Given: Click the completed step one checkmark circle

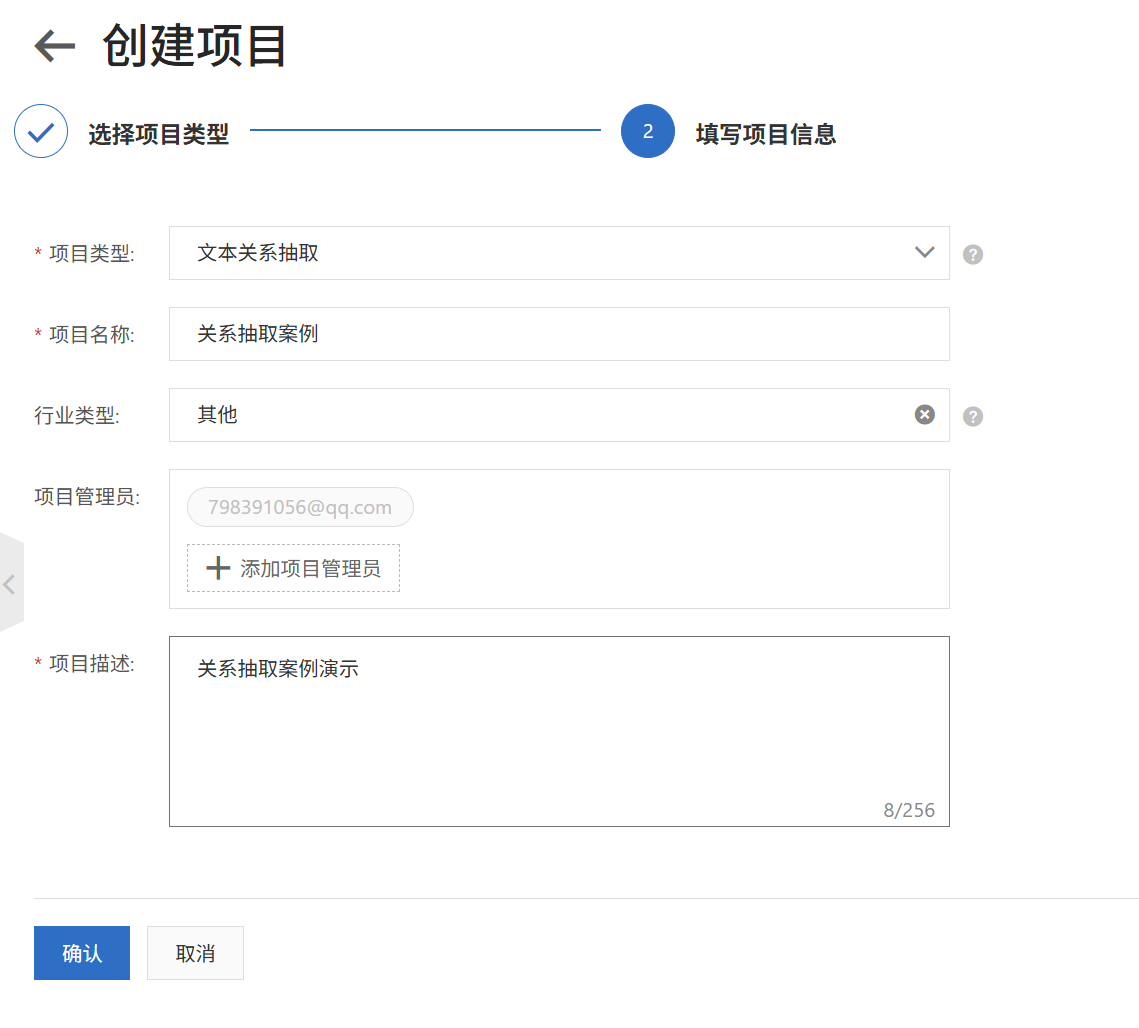Looking at the screenshot, I should coord(41,132).
